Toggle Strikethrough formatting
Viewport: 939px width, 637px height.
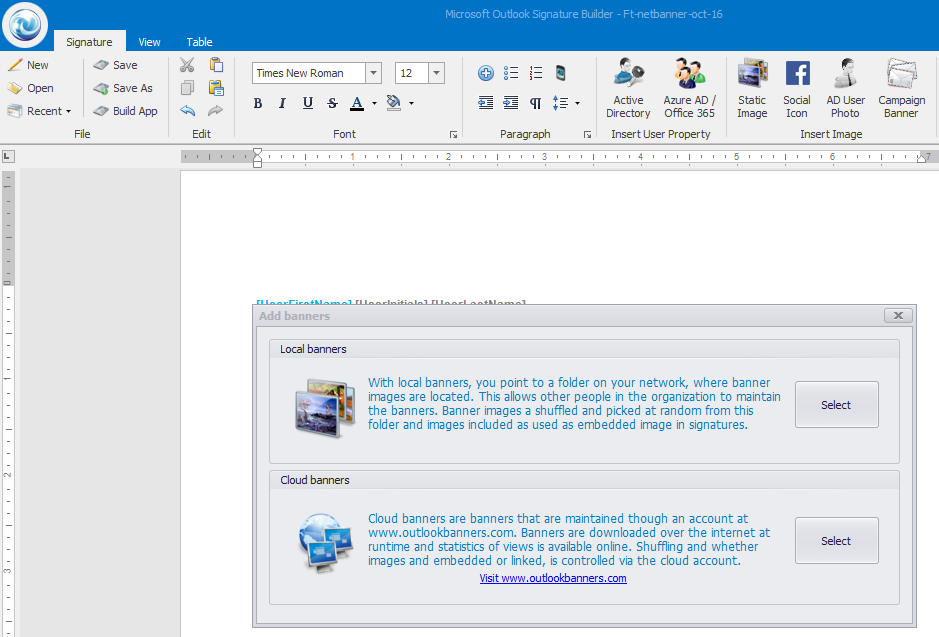332,103
